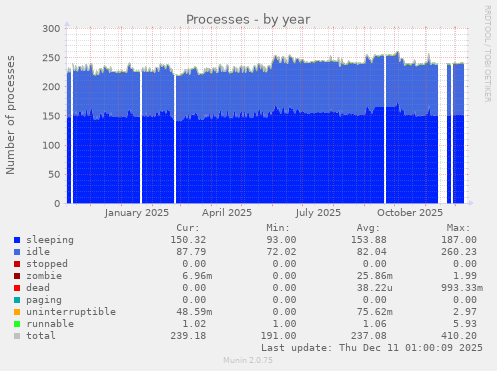Click the 'Cur:' column header
Screen dimensions: 497x371
188,228
